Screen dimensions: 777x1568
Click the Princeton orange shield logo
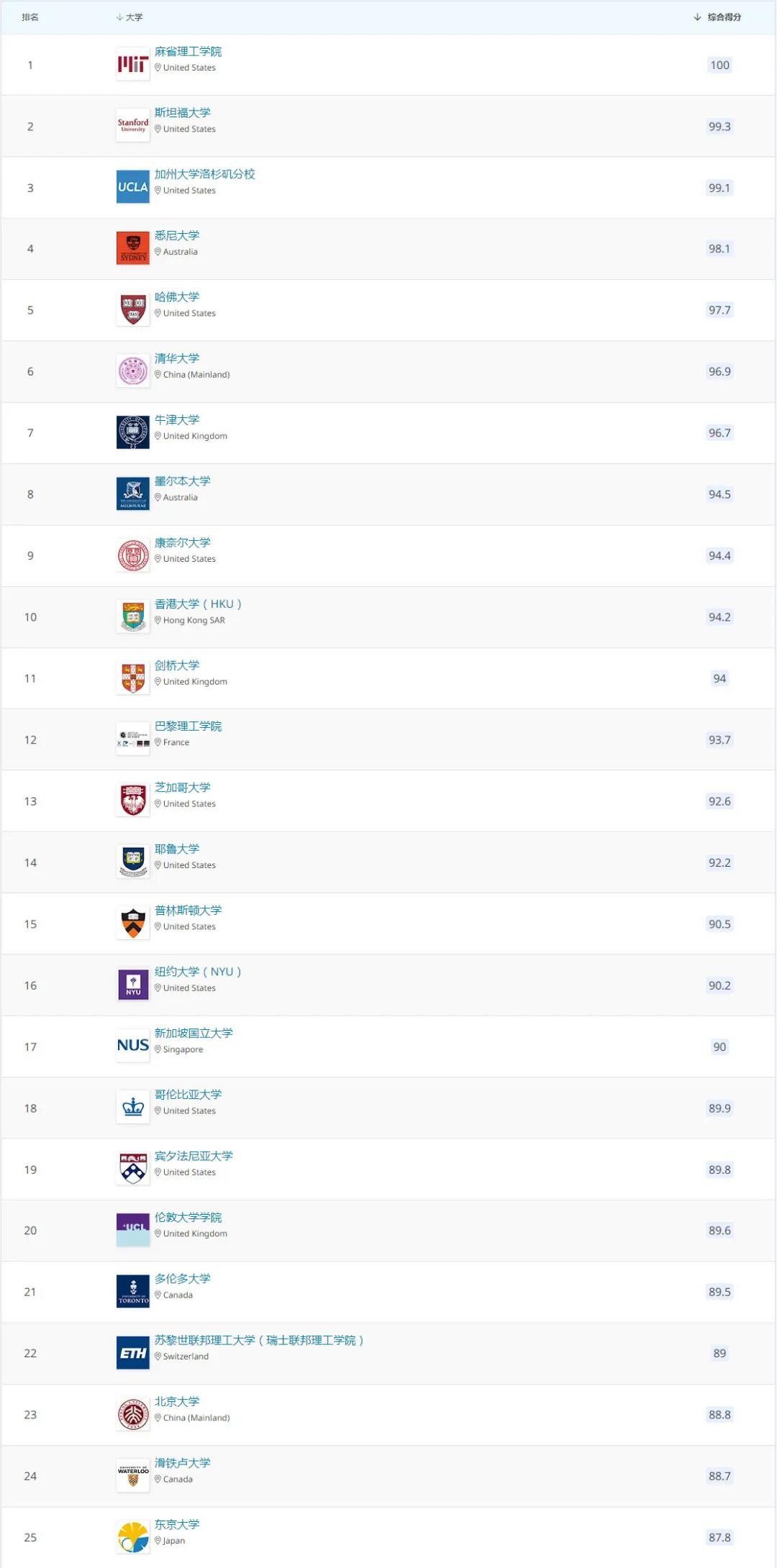[132, 924]
